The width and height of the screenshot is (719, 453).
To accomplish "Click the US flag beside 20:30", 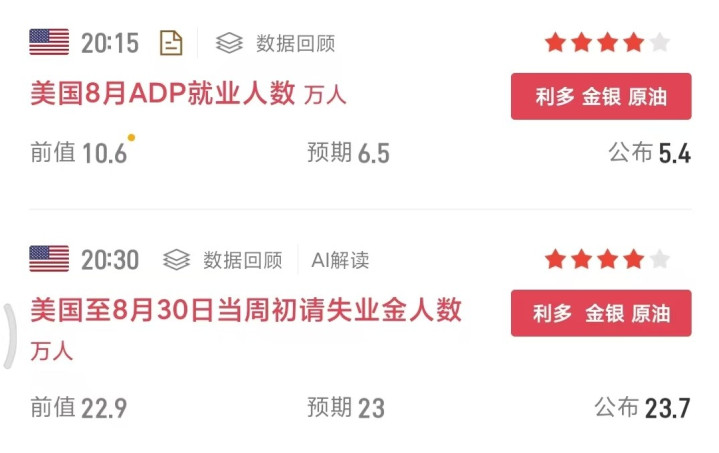I will [x=49, y=259].
